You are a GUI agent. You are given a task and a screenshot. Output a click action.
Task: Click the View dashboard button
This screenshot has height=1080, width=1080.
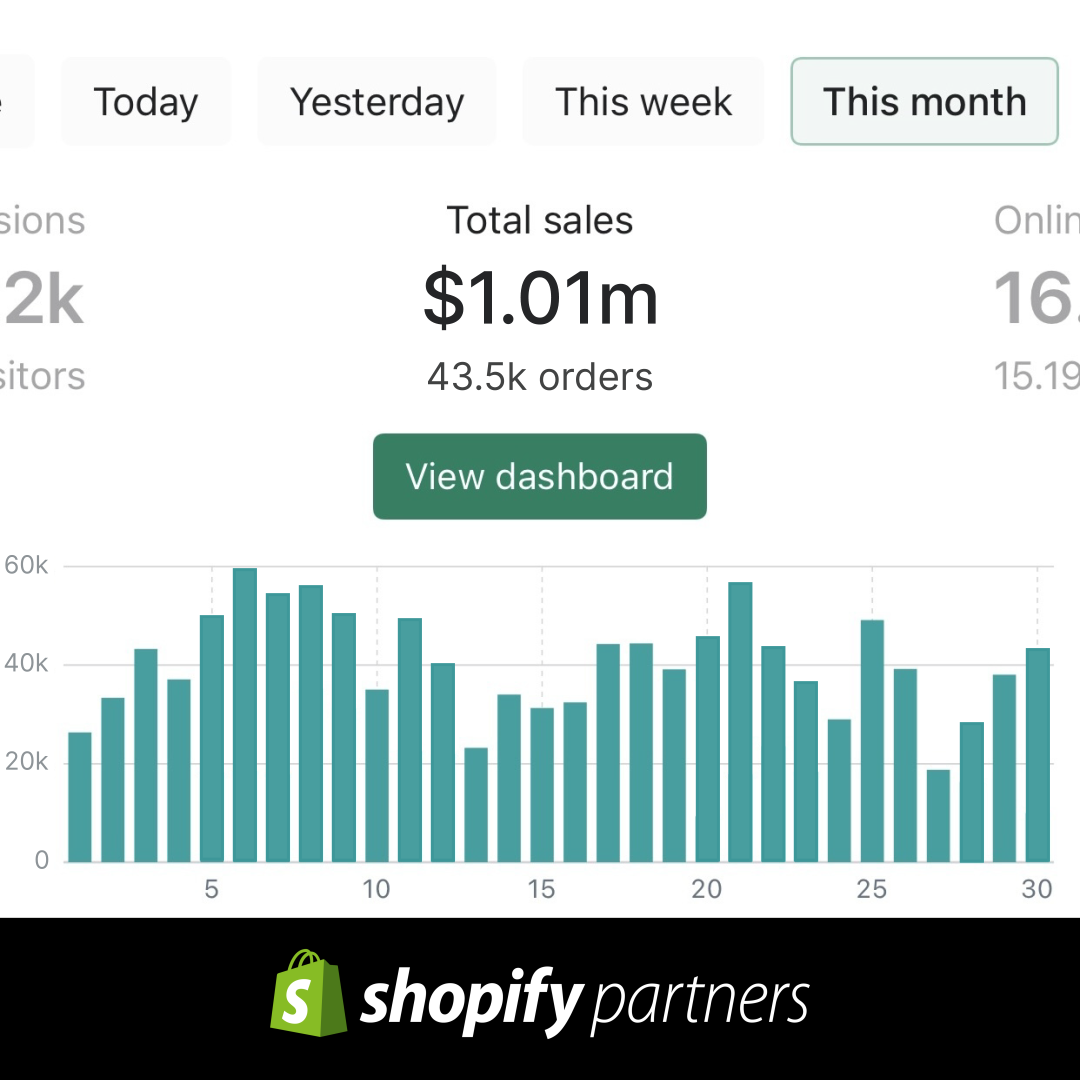[539, 476]
